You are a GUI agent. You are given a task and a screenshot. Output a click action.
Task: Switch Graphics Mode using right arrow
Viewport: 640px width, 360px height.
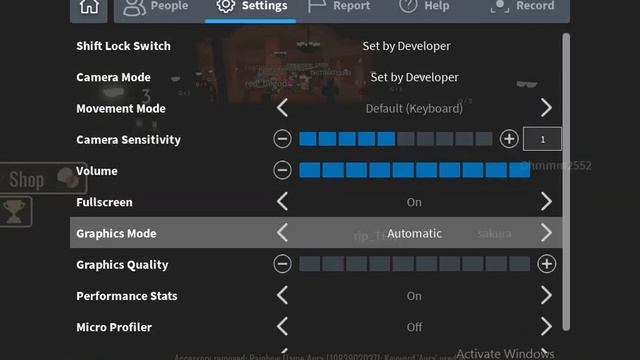pos(546,233)
